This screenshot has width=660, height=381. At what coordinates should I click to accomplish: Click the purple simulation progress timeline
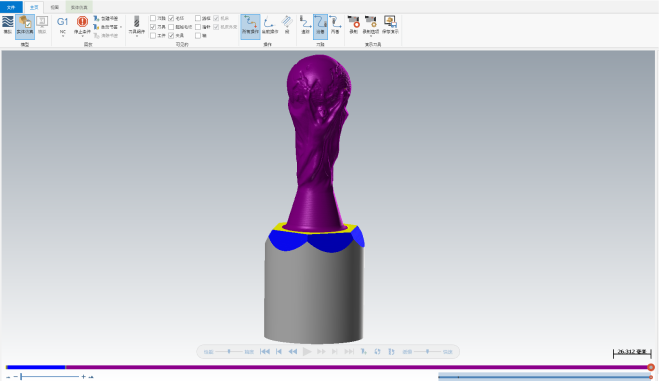click(x=357, y=367)
